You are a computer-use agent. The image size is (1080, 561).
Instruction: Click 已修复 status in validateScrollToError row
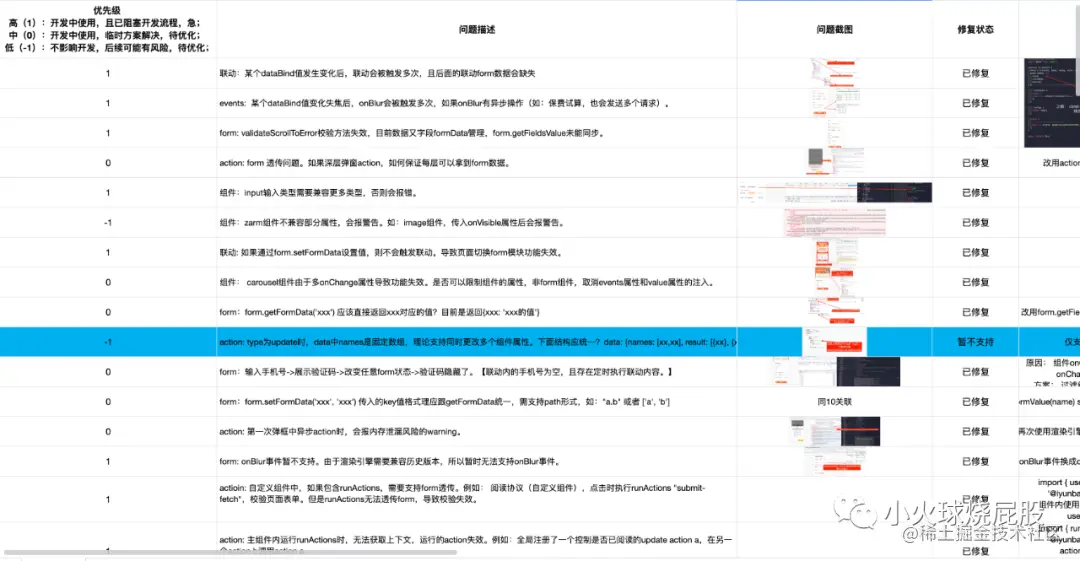[975, 133]
